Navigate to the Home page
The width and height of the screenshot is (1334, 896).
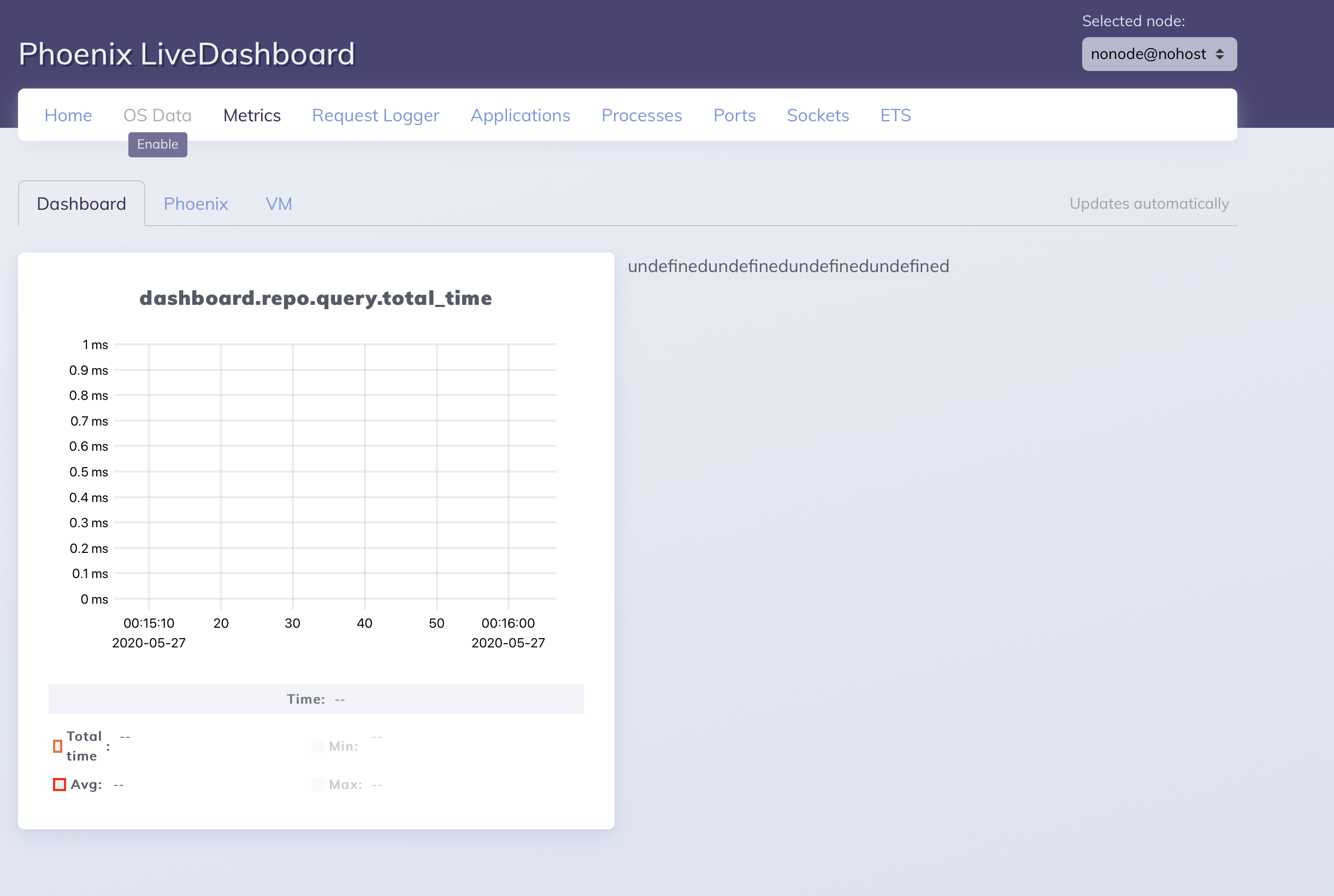(x=68, y=115)
